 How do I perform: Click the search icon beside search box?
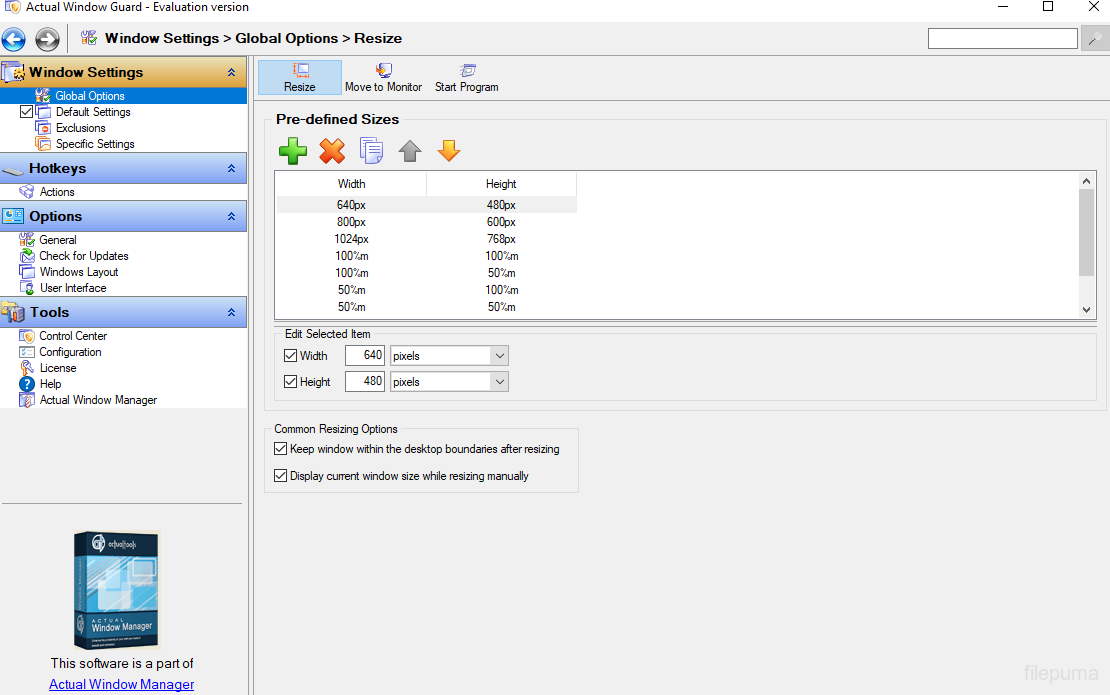tap(1095, 39)
